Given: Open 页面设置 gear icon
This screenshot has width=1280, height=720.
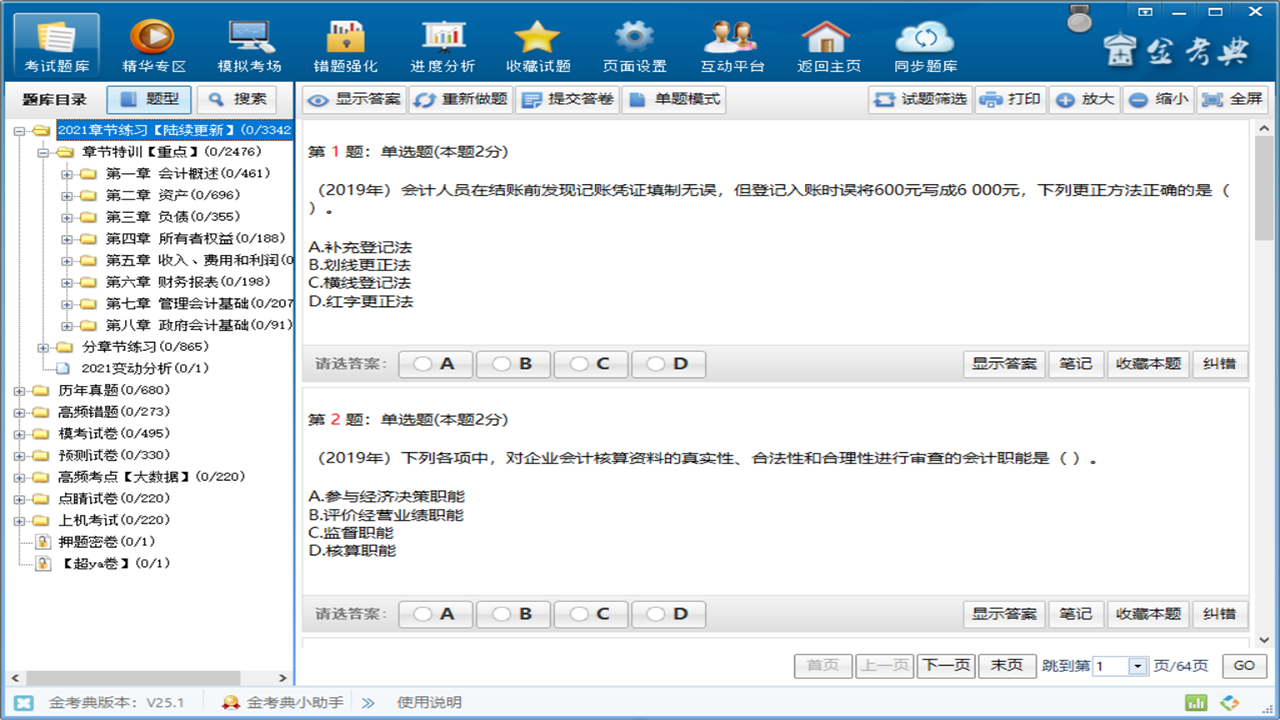Looking at the screenshot, I should point(634,46).
